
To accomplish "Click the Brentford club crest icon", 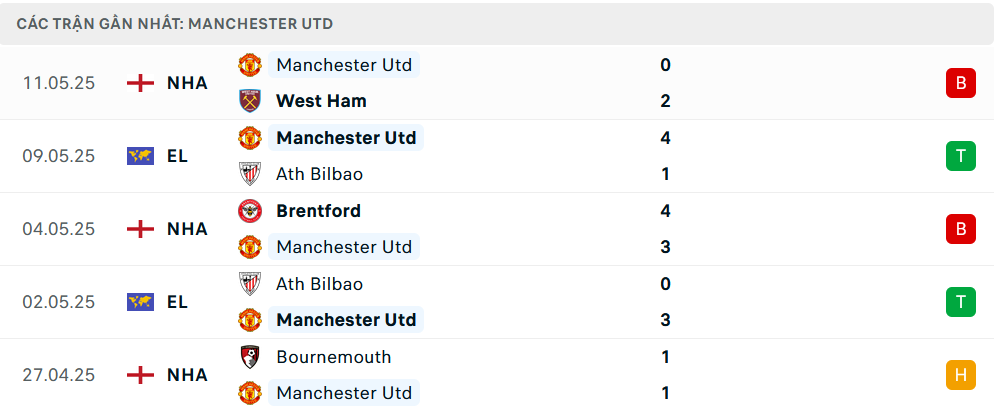I will pos(250,211).
